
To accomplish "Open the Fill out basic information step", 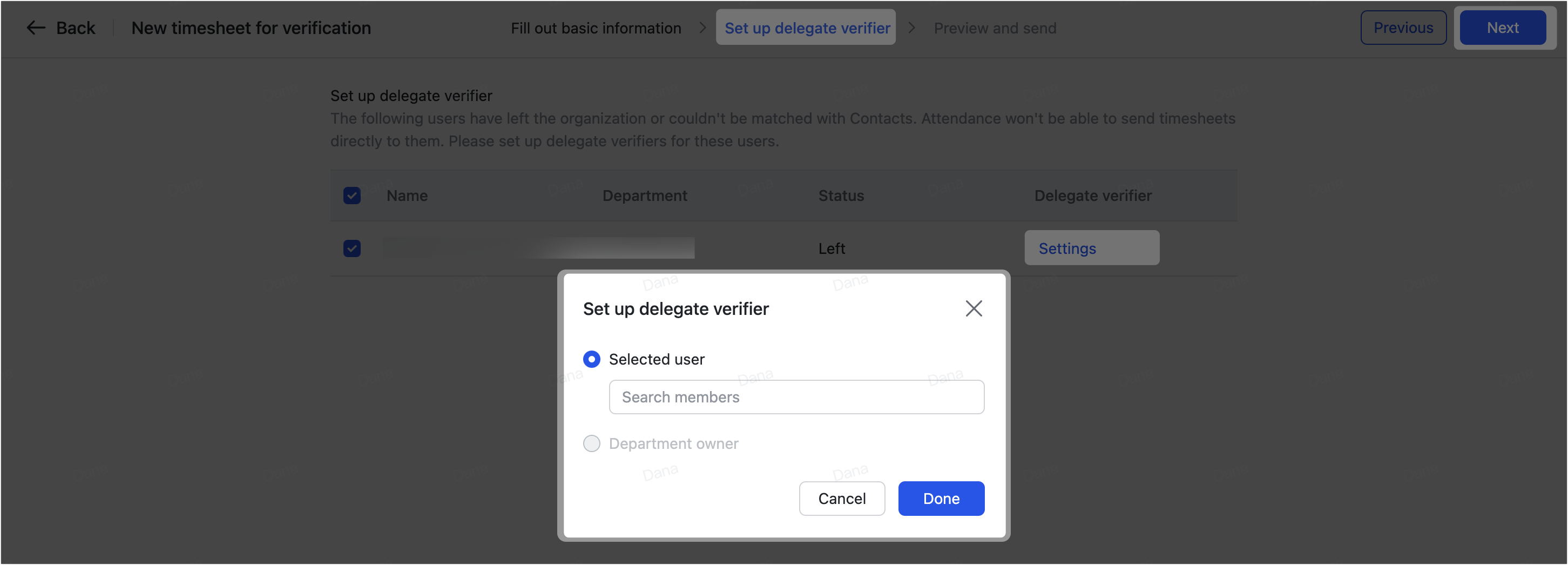I will click(x=596, y=28).
